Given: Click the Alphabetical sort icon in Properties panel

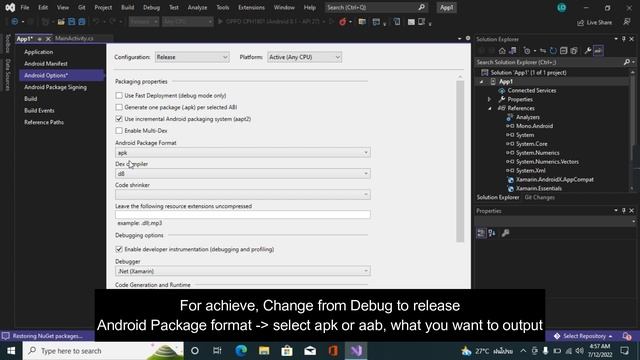Looking at the screenshot, I should click(x=492, y=233).
